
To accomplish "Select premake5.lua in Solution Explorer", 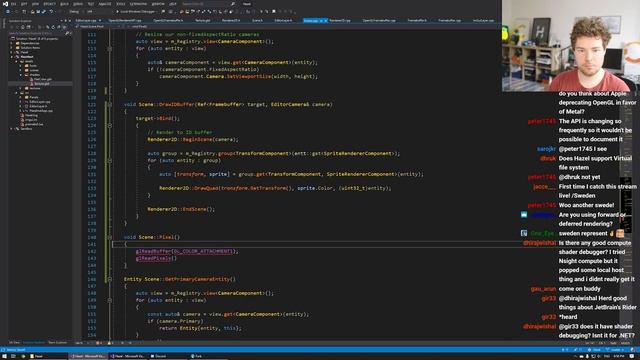I will [34, 124].
